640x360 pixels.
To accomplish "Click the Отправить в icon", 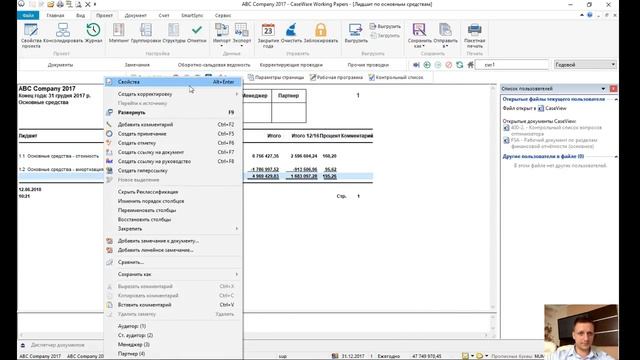I will point(445,31).
